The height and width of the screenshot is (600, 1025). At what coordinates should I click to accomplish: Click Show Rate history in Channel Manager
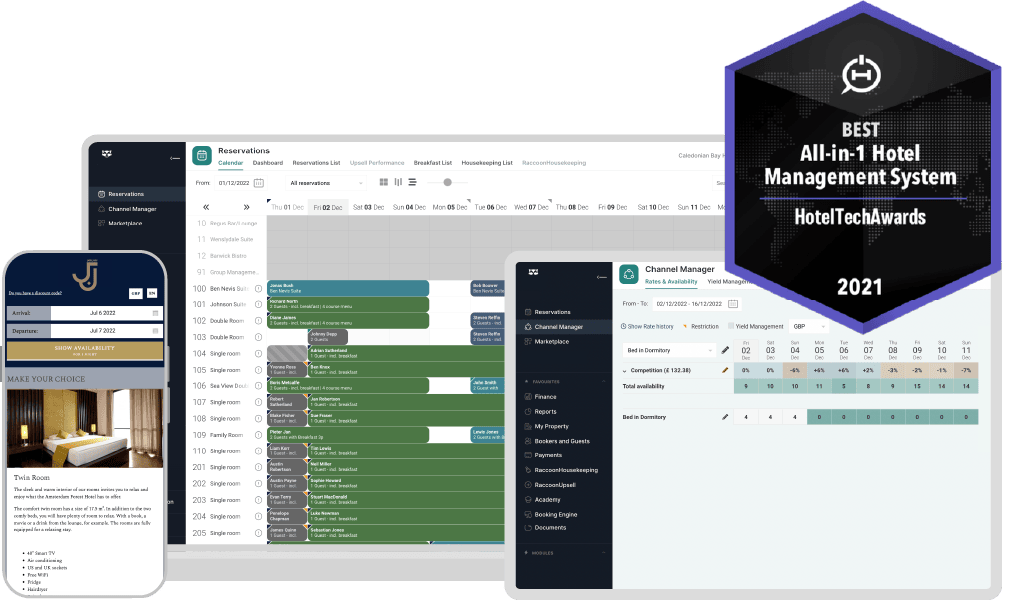point(647,326)
